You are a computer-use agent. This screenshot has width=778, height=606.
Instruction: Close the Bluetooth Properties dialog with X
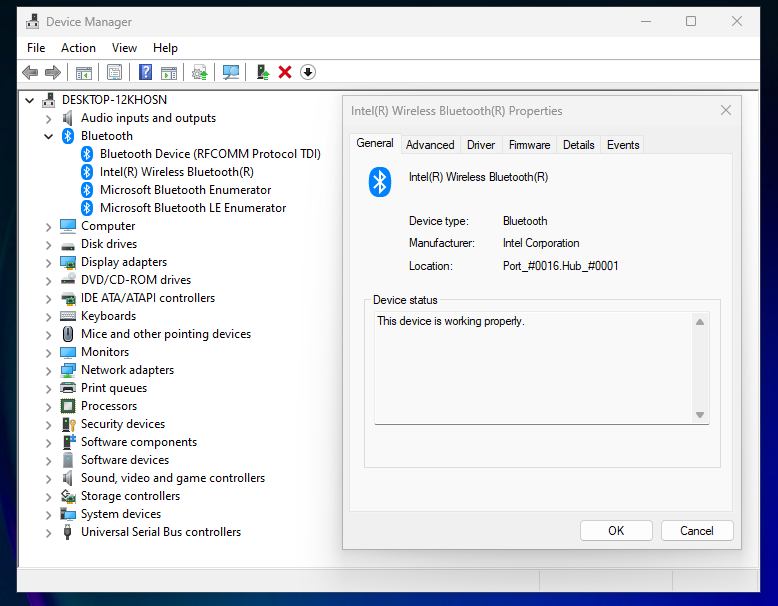click(x=725, y=110)
